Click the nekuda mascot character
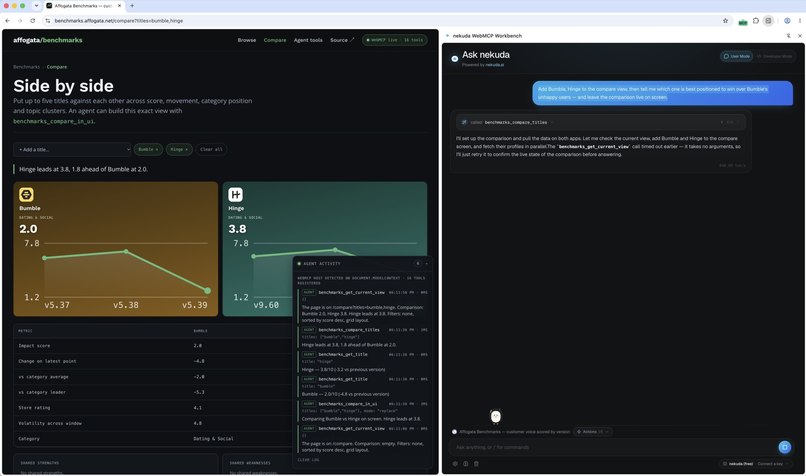806x476 pixels. click(496, 416)
